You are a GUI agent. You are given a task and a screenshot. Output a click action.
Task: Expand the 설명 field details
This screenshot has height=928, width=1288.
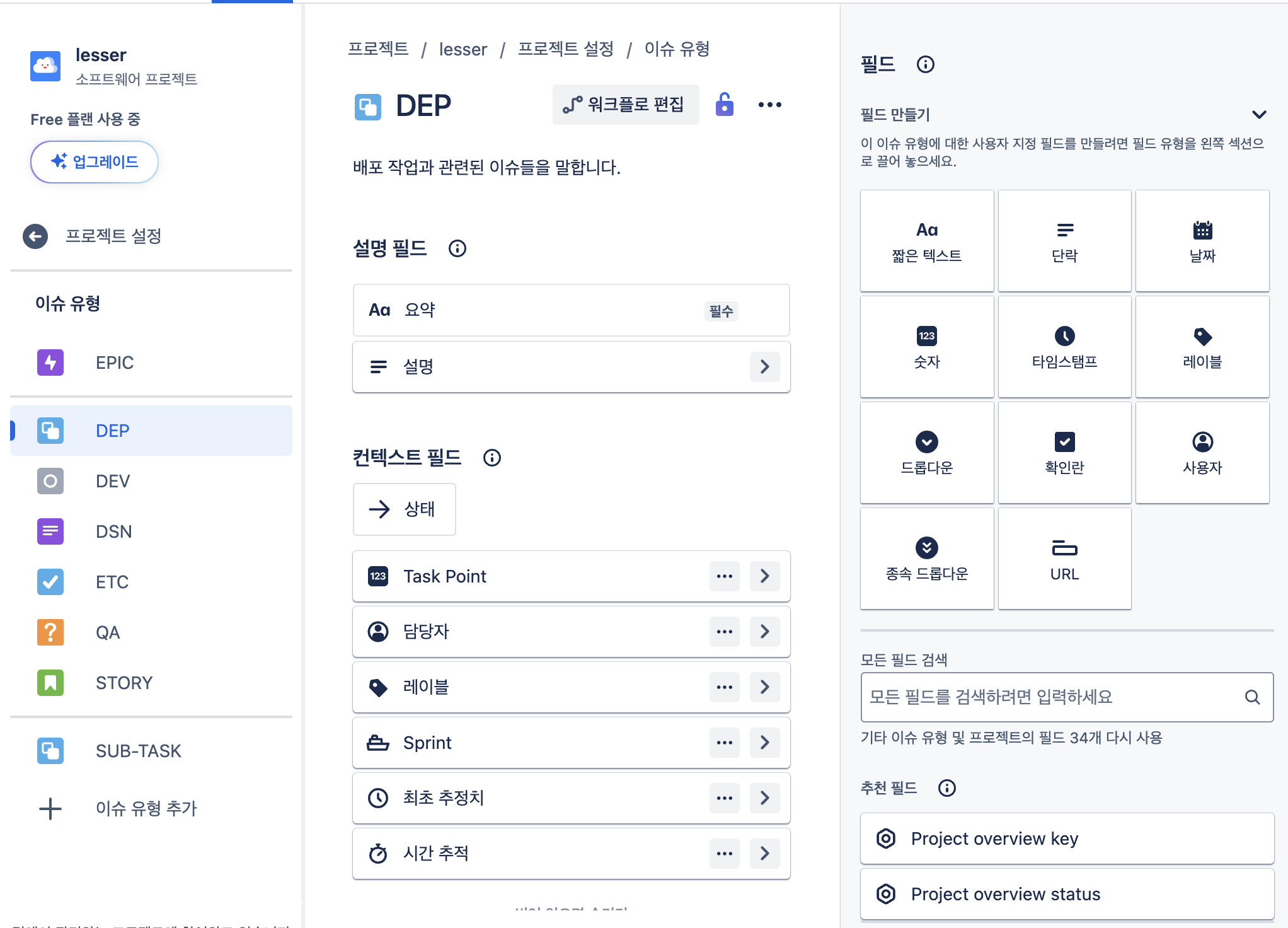[764, 367]
